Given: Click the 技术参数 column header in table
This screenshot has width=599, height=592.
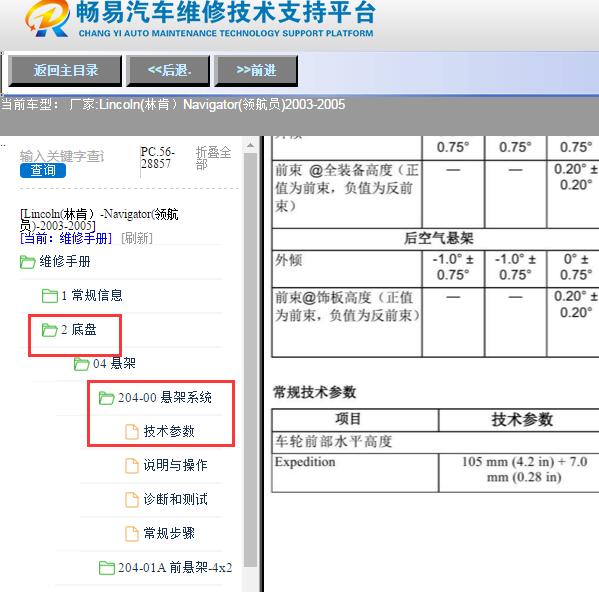Looking at the screenshot, I should [x=522, y=420].
